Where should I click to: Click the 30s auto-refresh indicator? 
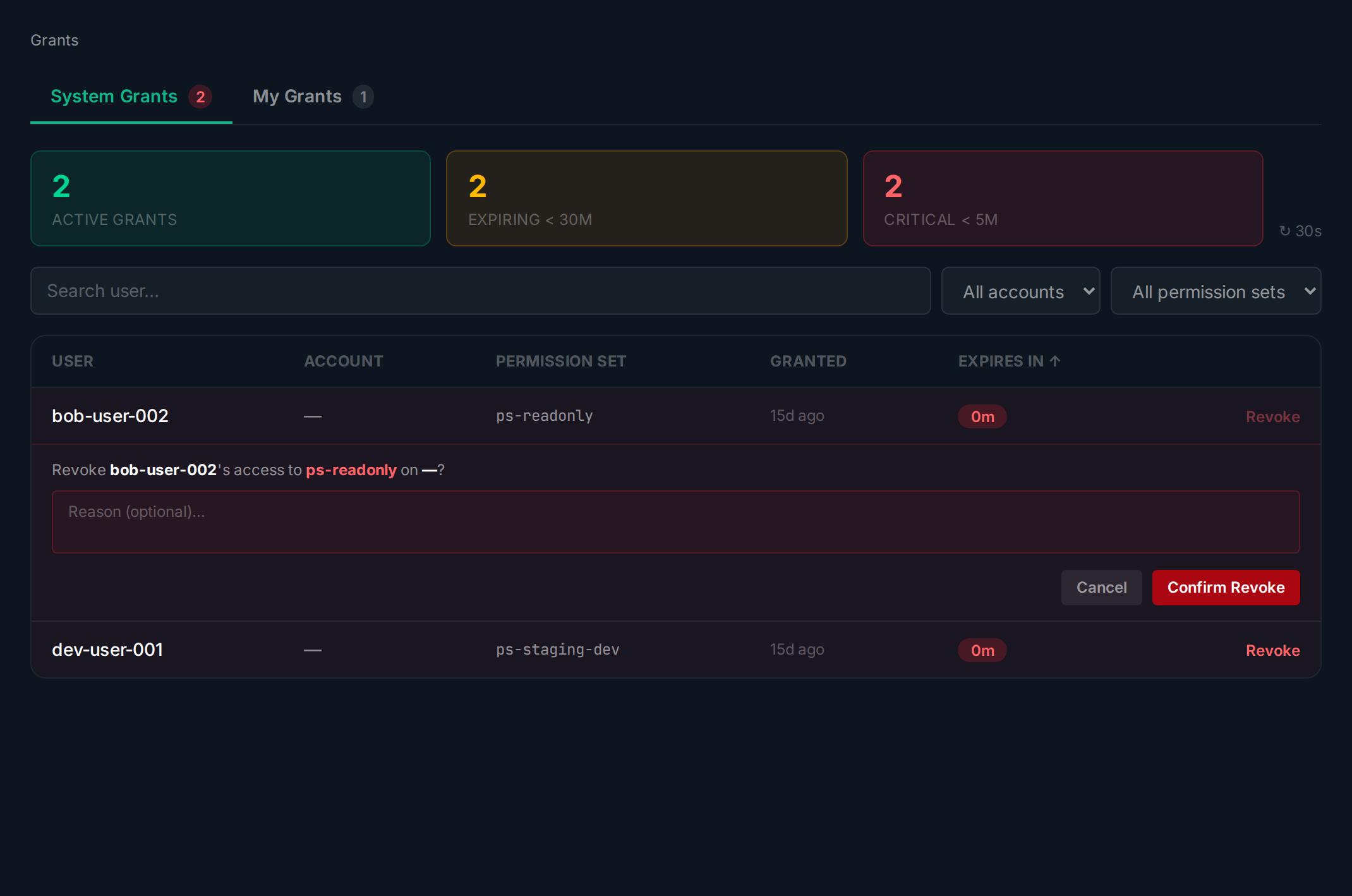[1300, 231]
